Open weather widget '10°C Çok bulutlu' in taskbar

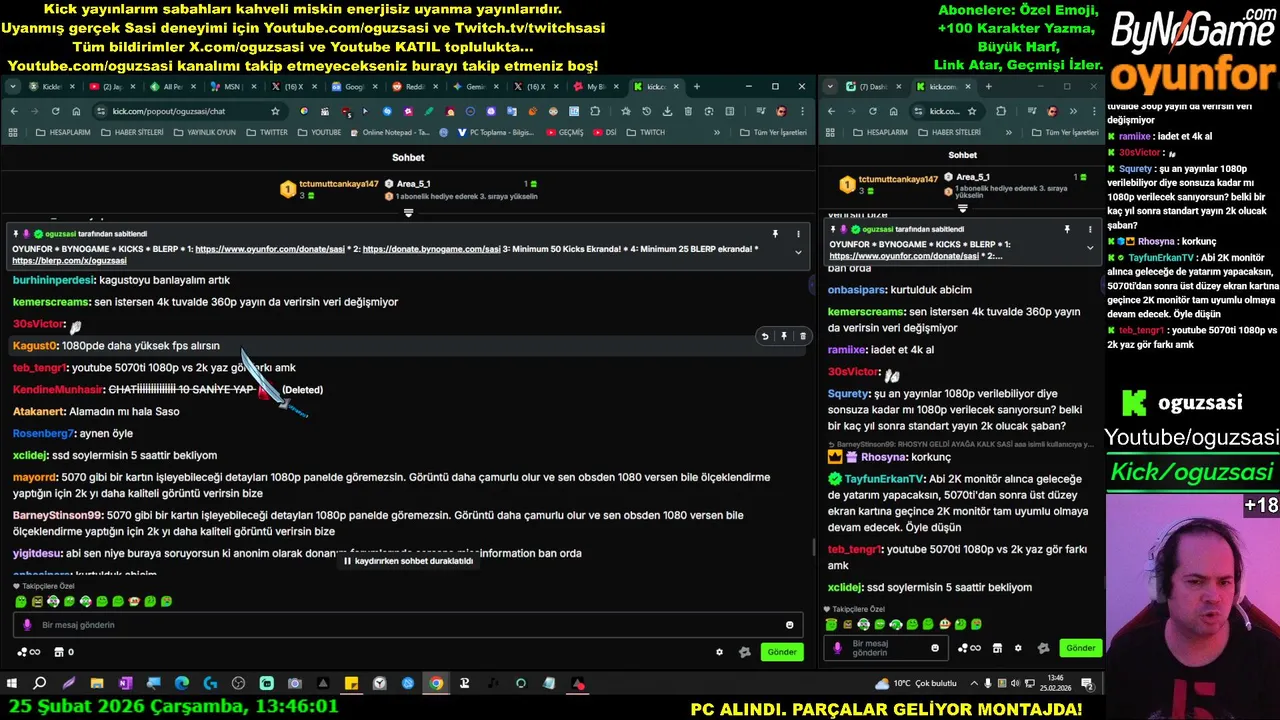pyautogui.click(x=916, y=684)
